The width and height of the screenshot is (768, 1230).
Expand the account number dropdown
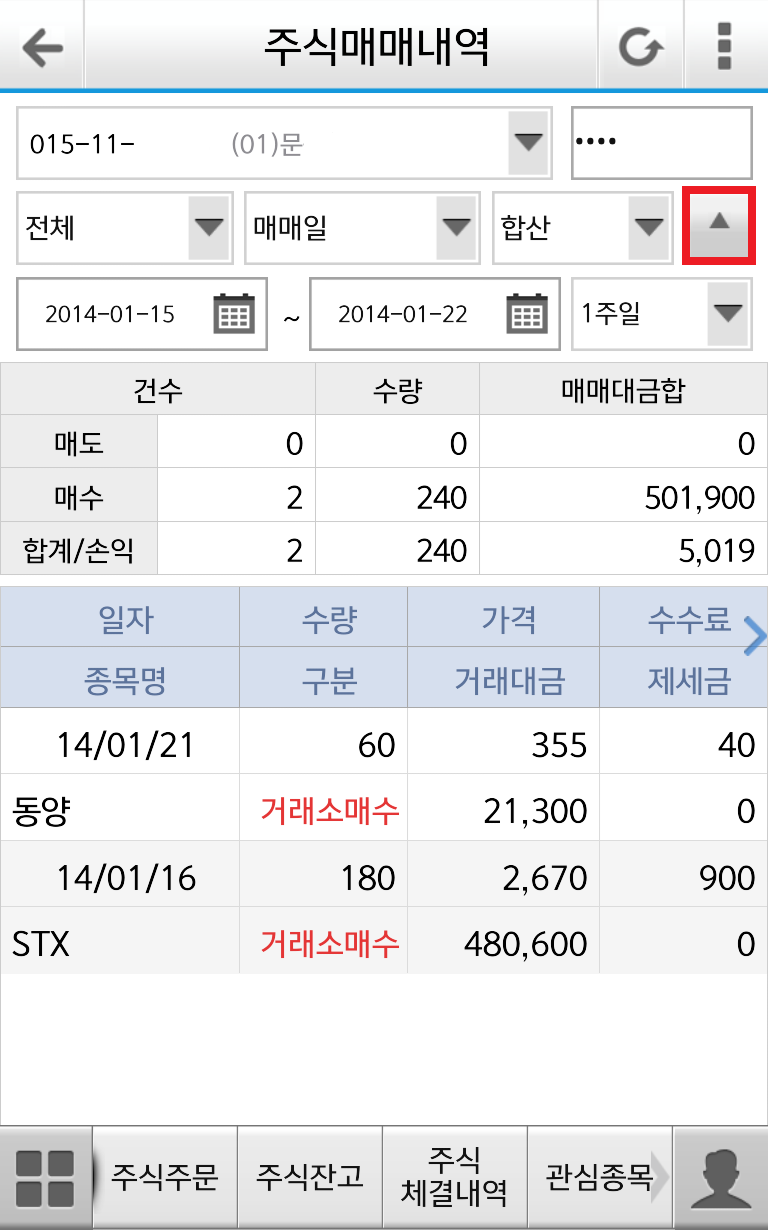point(527,143)
